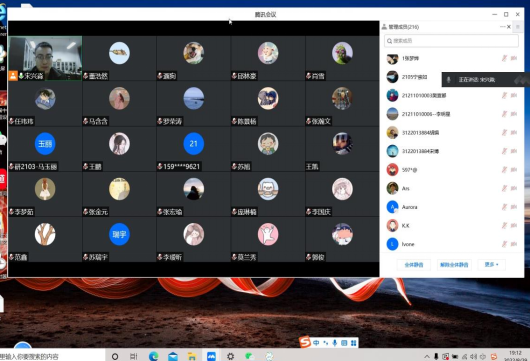Screen dimensions: 530x361
Task: Select the 宋兴淼 speaker video tile
Action: [x=45, y=58]
